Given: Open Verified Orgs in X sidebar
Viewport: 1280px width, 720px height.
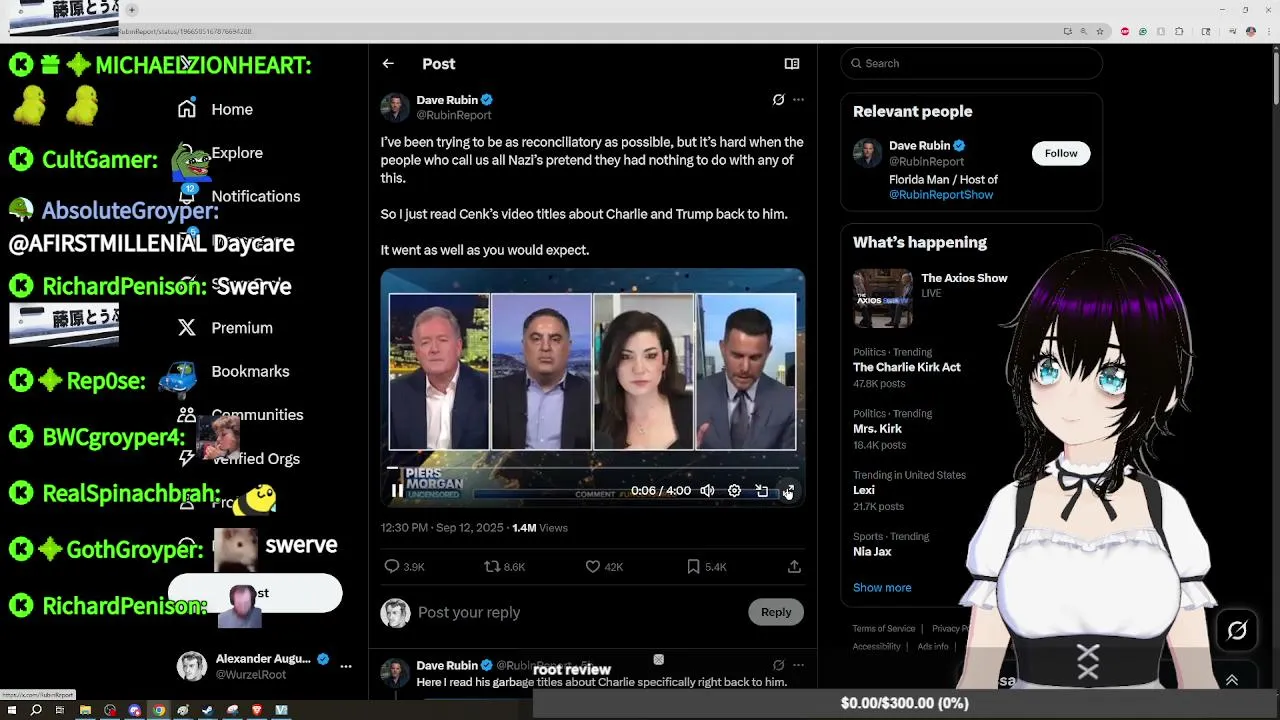Looking at the screenshot, I should point(238,459).
